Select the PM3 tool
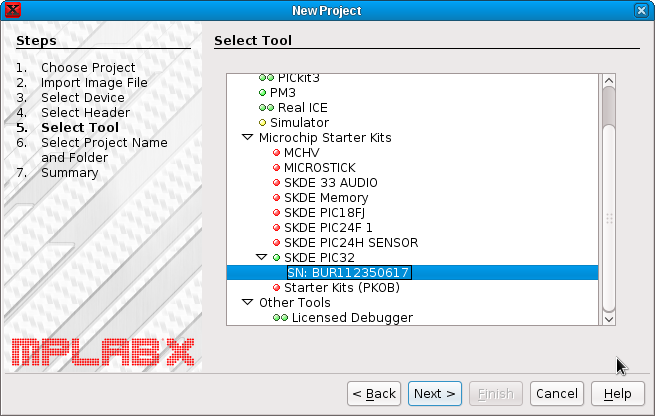Image resolution: width=655 pixels, height=416 pixels. (x=283, y=93)
